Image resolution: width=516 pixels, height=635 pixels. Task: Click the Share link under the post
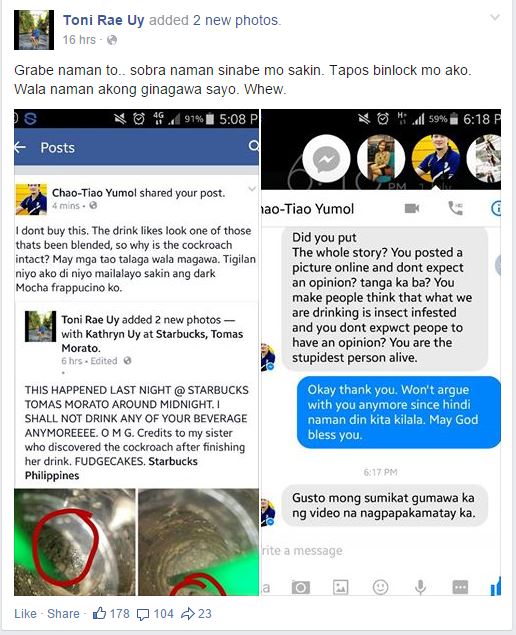[x=63, y=614]
